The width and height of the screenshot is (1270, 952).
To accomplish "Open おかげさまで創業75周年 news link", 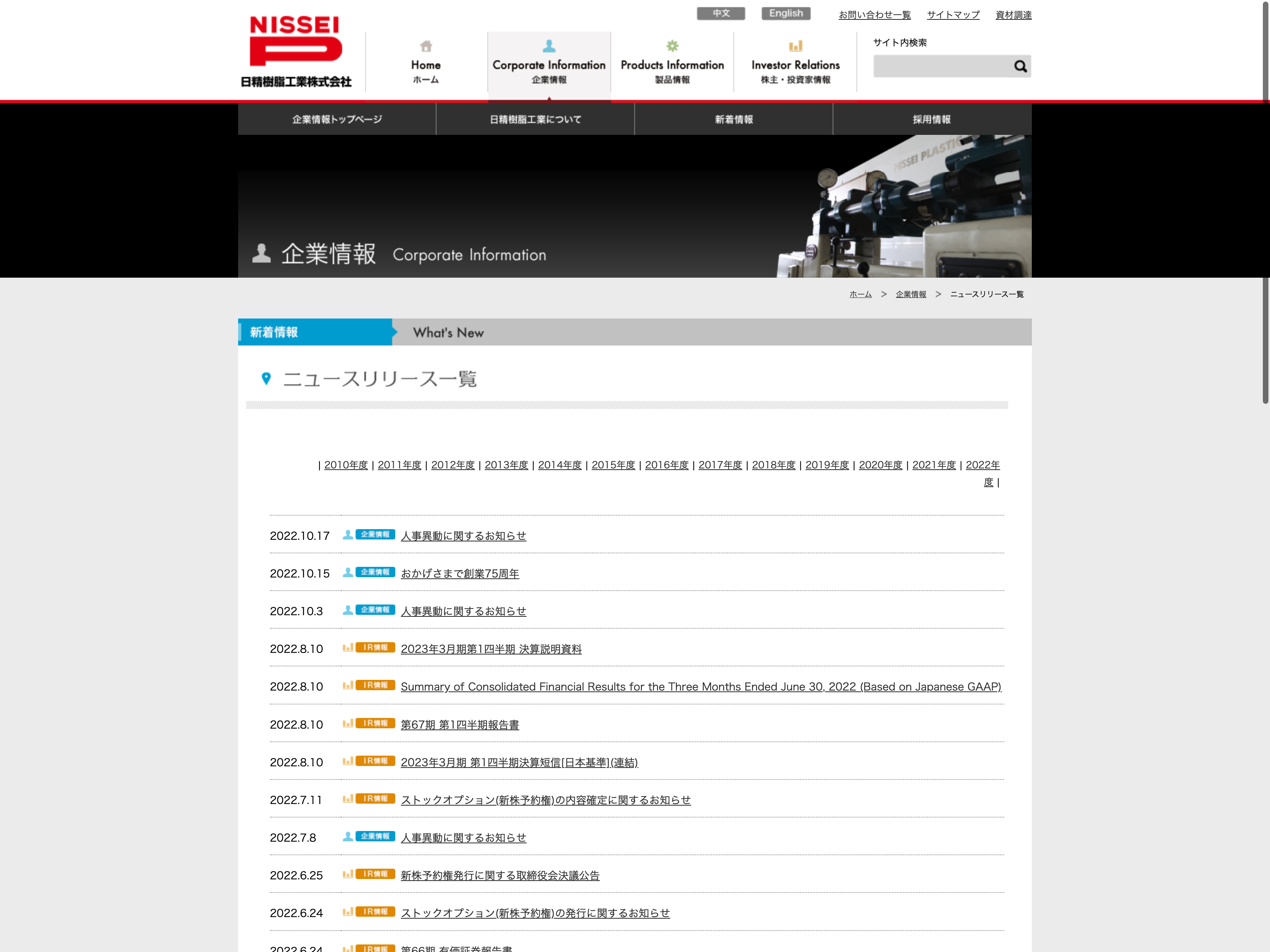I will click(459, 573).
